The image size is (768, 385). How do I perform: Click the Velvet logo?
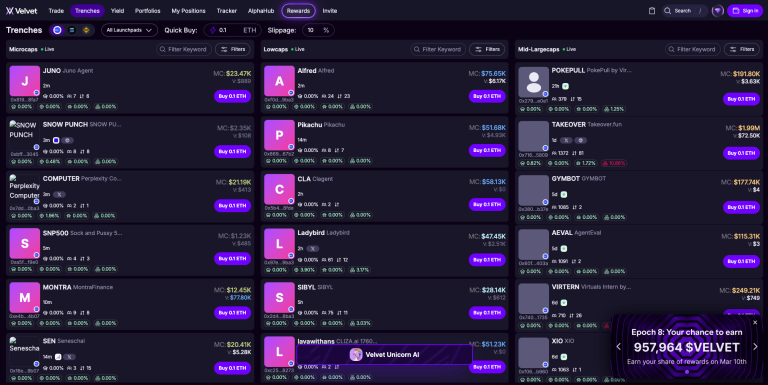(22, 11)
